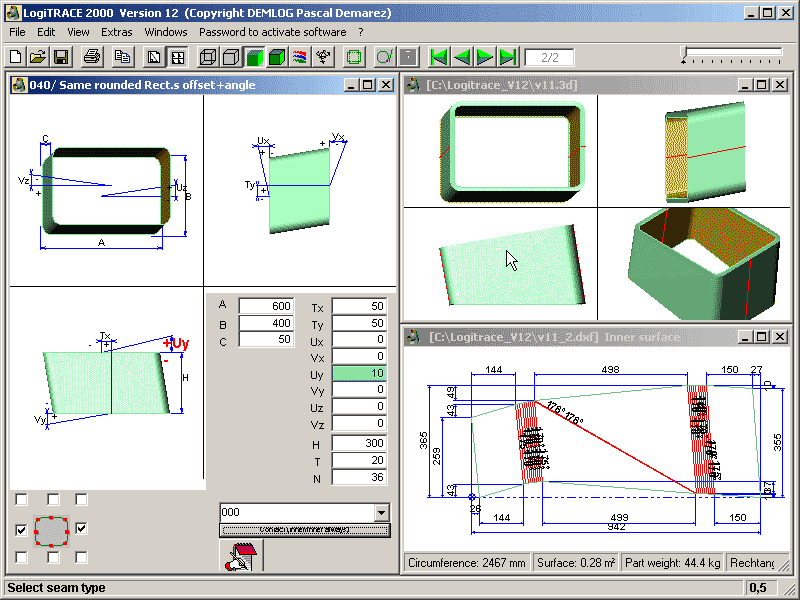
Task: Open the Extras menu
Action: click(116, 32)
